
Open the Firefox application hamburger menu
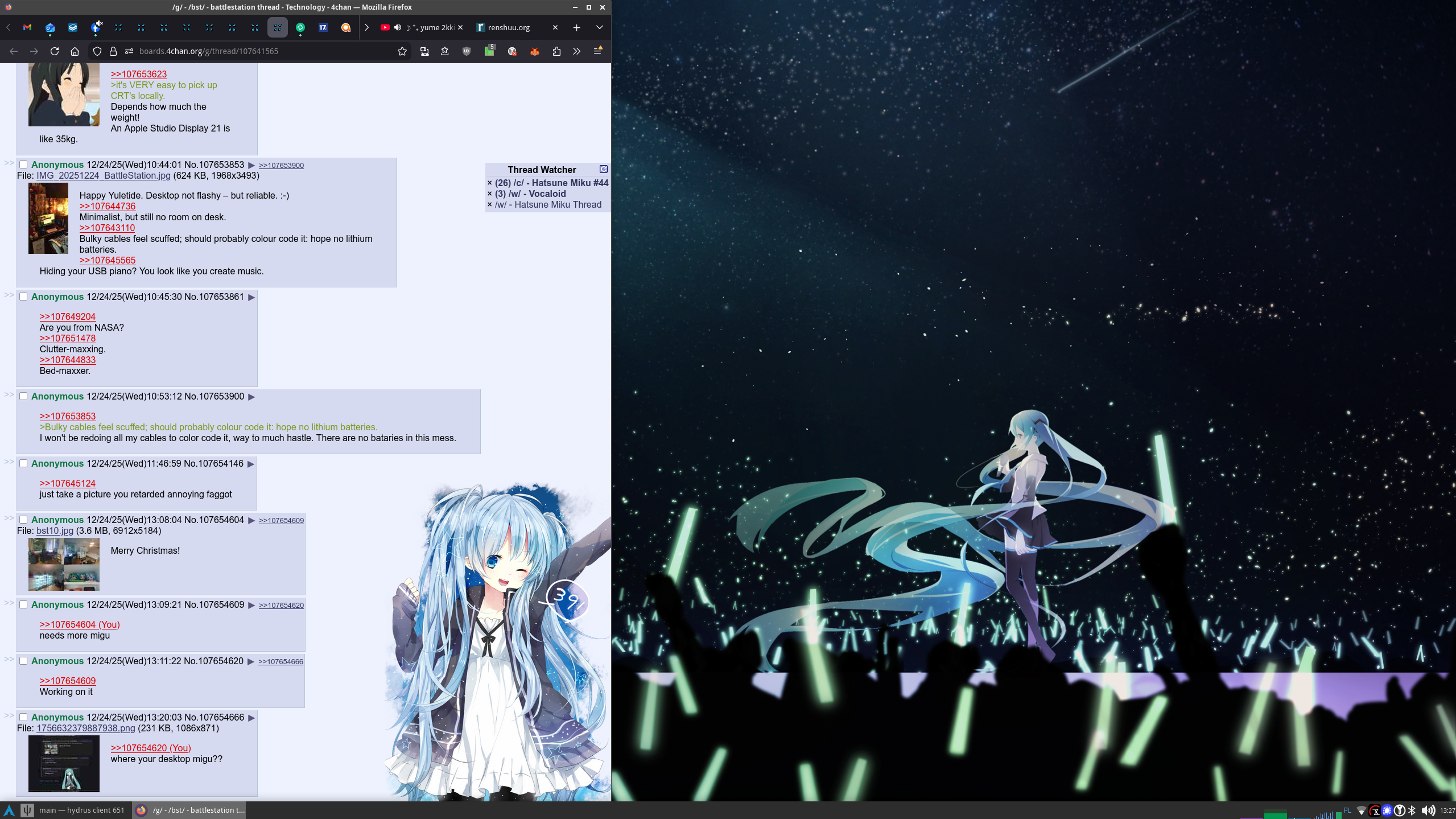(x=597, y=51)
